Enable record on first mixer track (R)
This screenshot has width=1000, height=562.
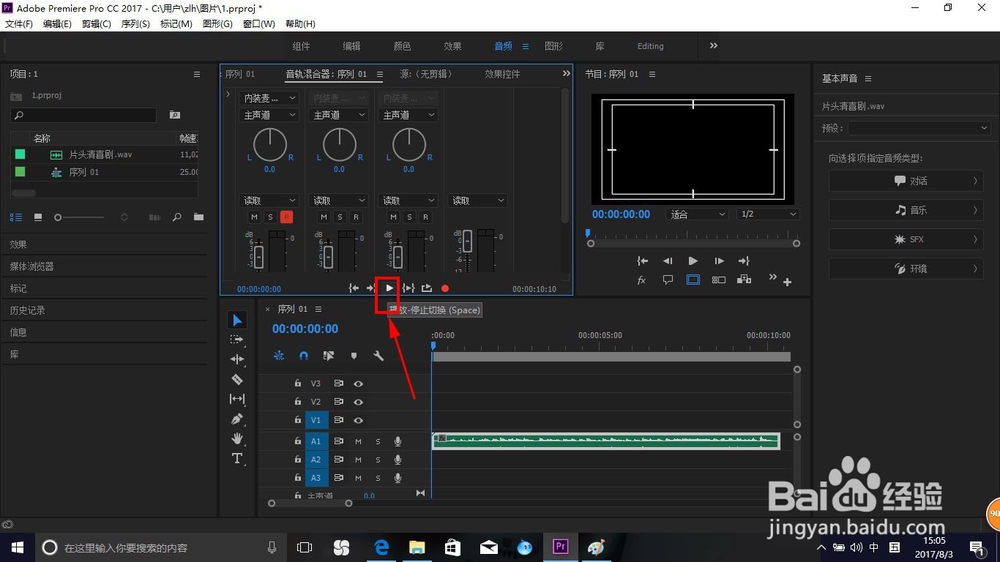286,217
